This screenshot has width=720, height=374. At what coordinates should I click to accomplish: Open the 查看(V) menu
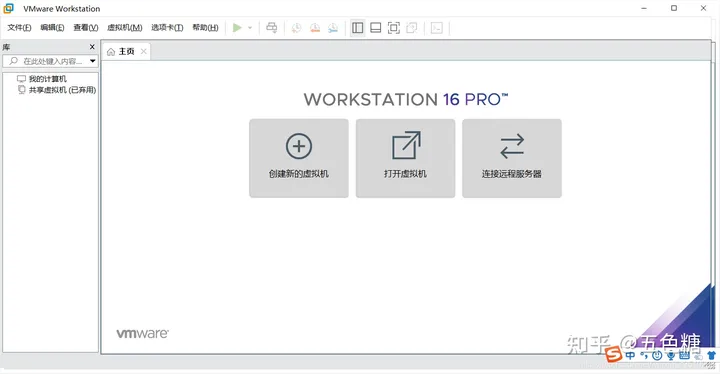point(86,28)
